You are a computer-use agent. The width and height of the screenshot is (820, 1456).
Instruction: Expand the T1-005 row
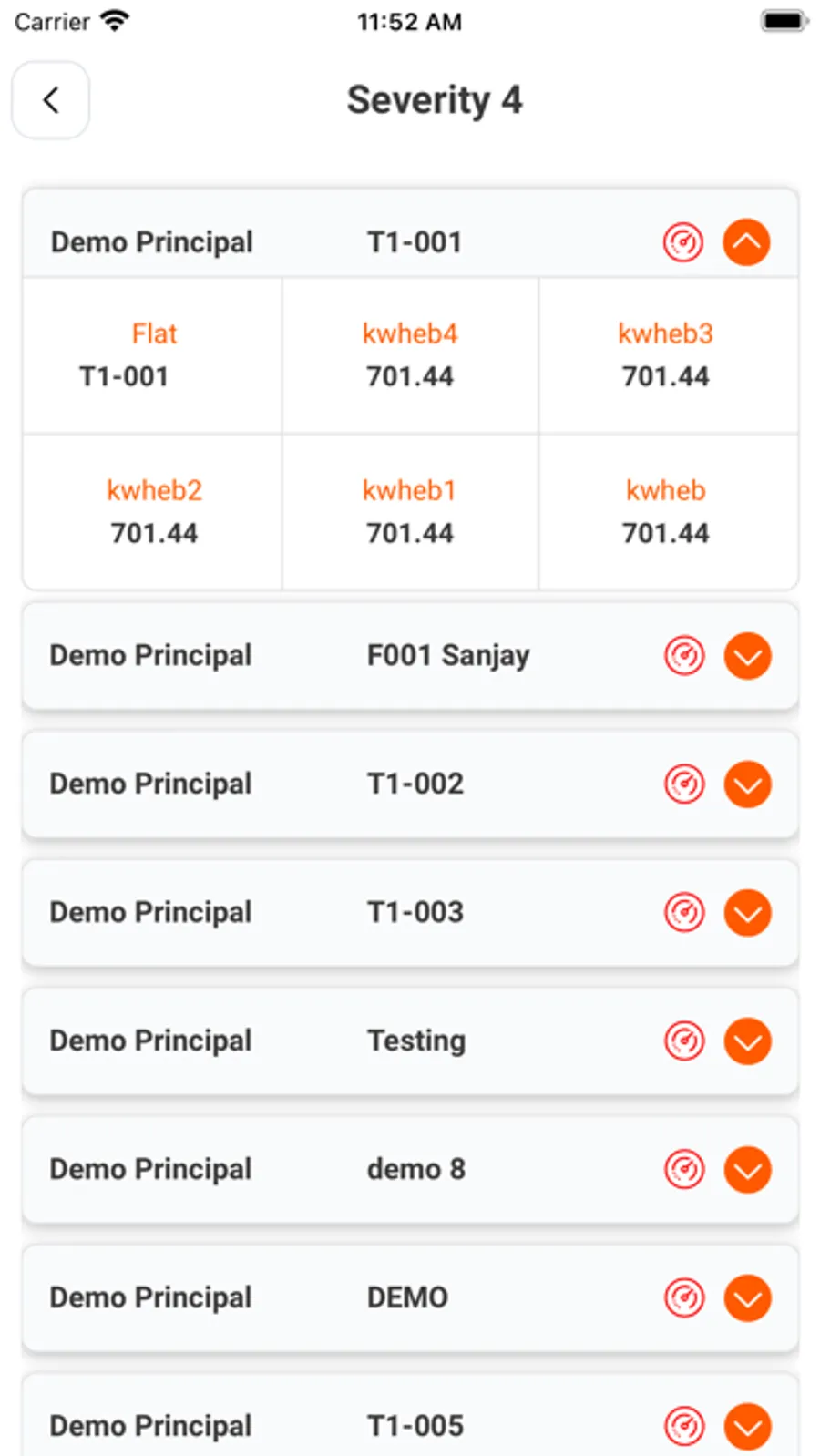pos(747,1426)
